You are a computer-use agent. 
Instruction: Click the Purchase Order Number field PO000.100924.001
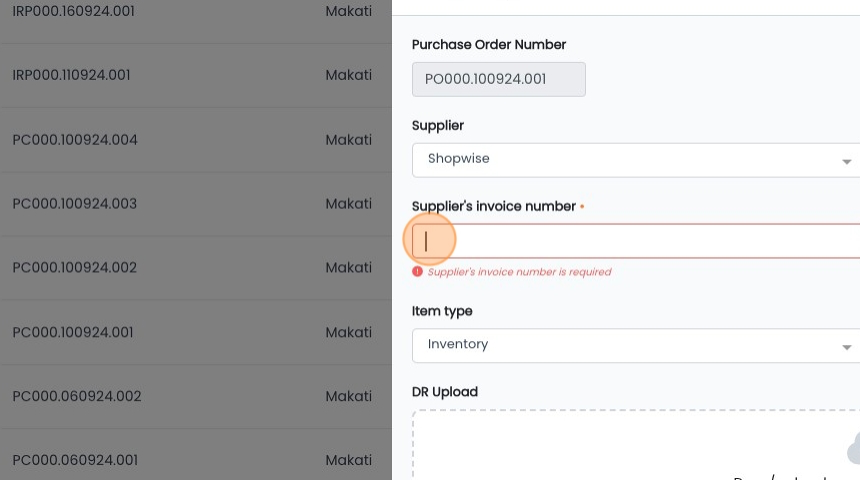[x=499, y=80]
